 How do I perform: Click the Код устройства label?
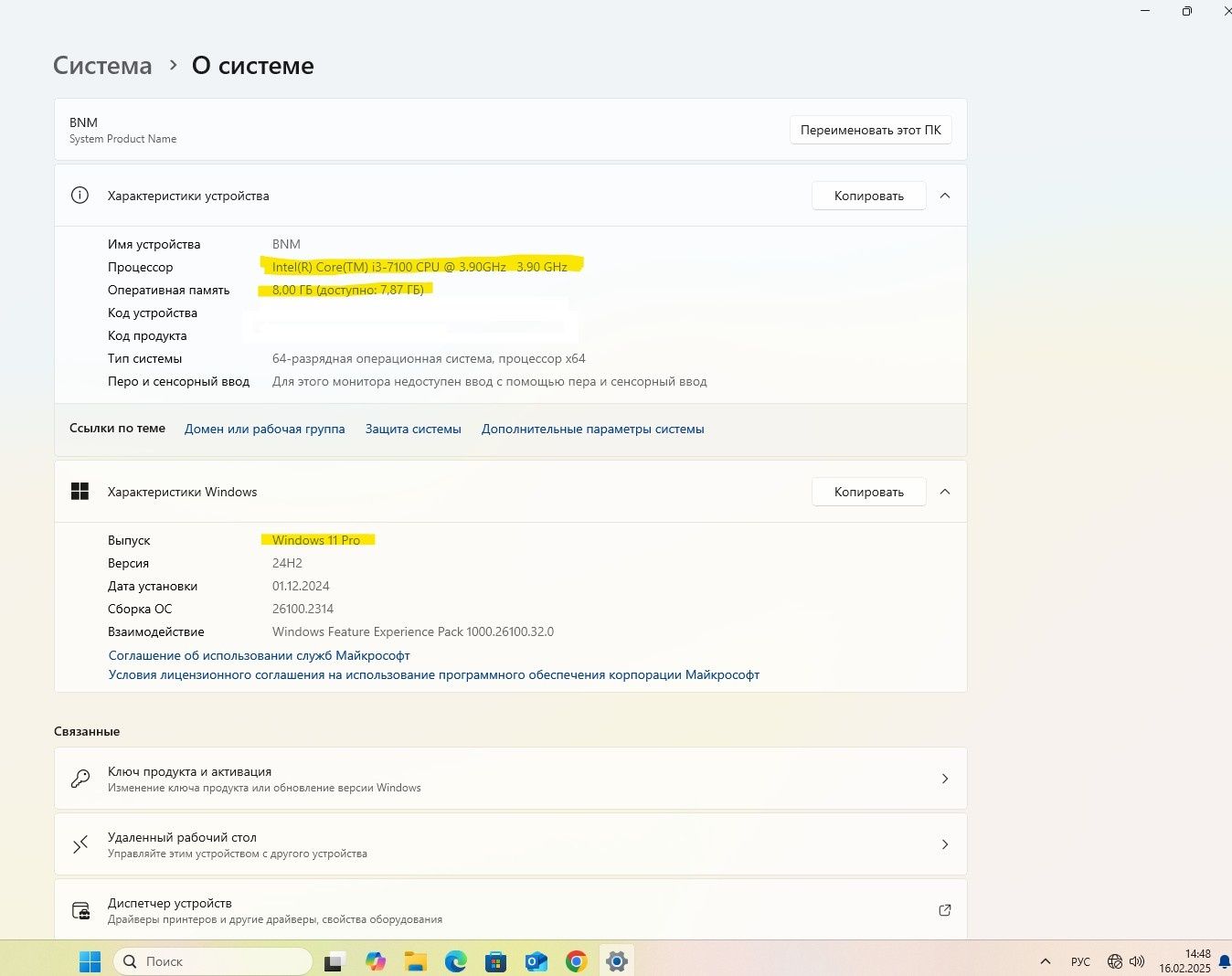click(x=153, y=313)
